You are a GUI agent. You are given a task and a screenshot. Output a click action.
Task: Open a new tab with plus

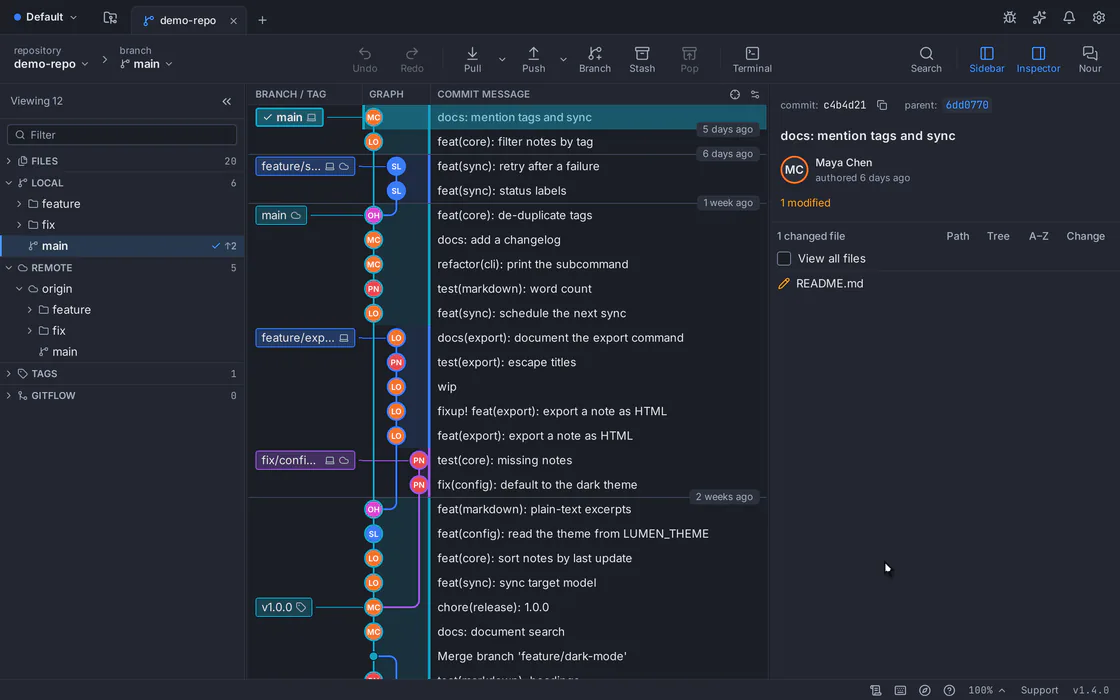(x=262, y=20)
